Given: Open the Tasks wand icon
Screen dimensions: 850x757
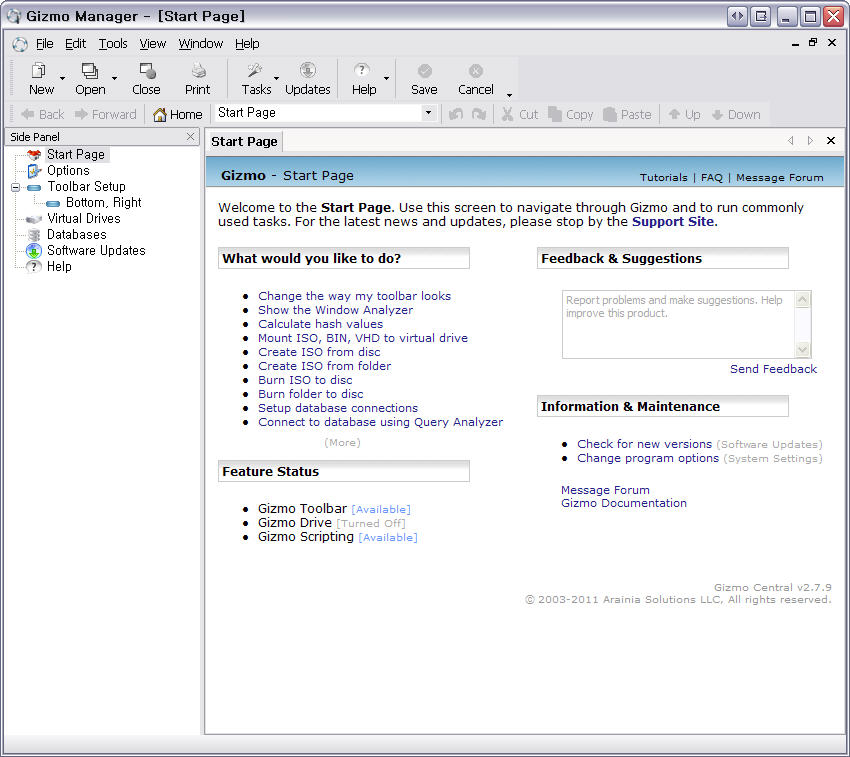Looking at the screenshot, I should (255, 71).
